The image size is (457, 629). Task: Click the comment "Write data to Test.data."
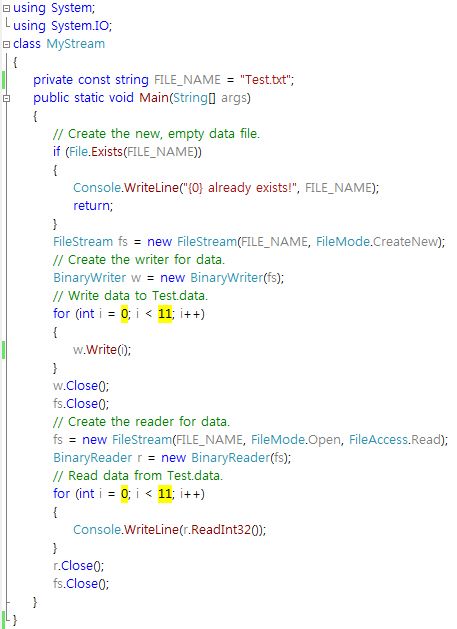pos(130,296)
